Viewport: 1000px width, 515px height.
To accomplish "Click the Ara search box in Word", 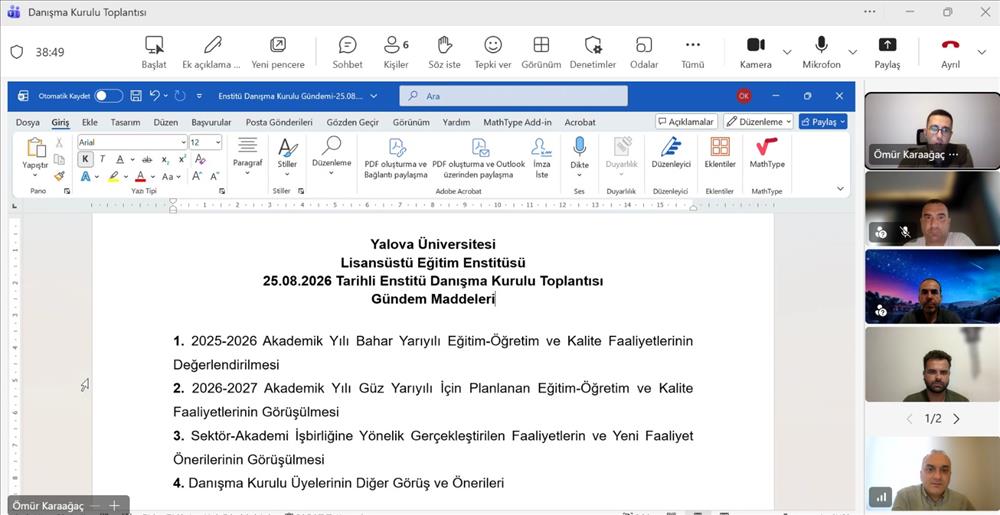I will (513, 96).
